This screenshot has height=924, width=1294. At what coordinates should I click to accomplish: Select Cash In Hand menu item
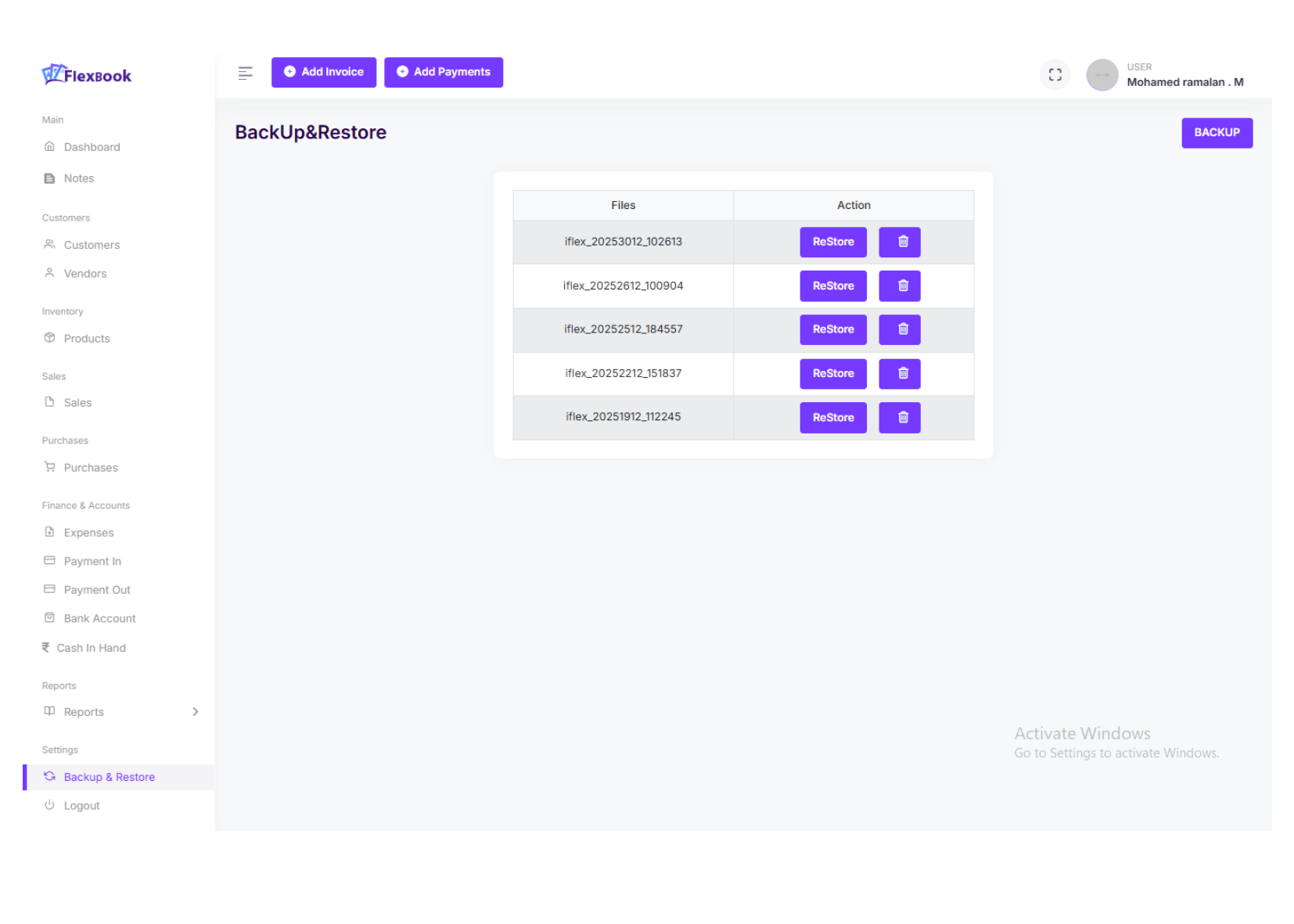91,648
